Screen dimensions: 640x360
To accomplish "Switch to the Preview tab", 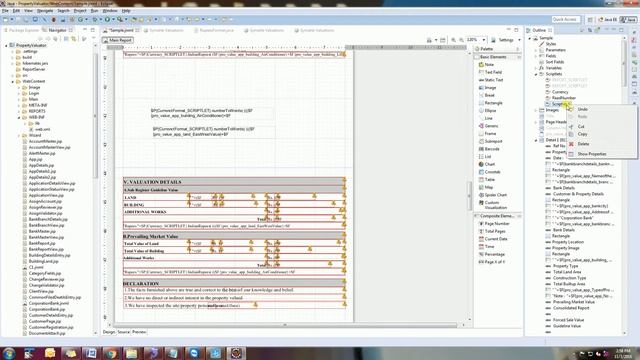I will [139, 332].
